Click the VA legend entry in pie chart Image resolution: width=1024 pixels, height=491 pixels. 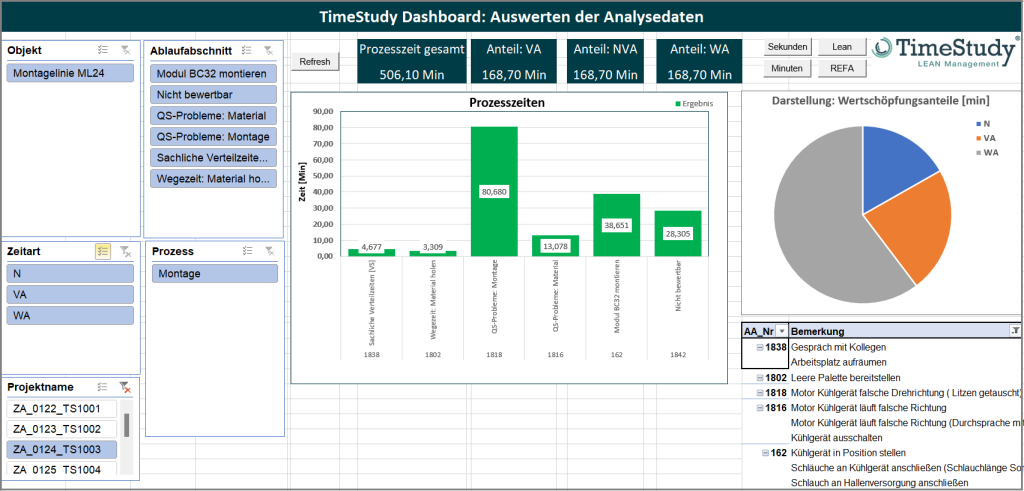coord(984,138)
